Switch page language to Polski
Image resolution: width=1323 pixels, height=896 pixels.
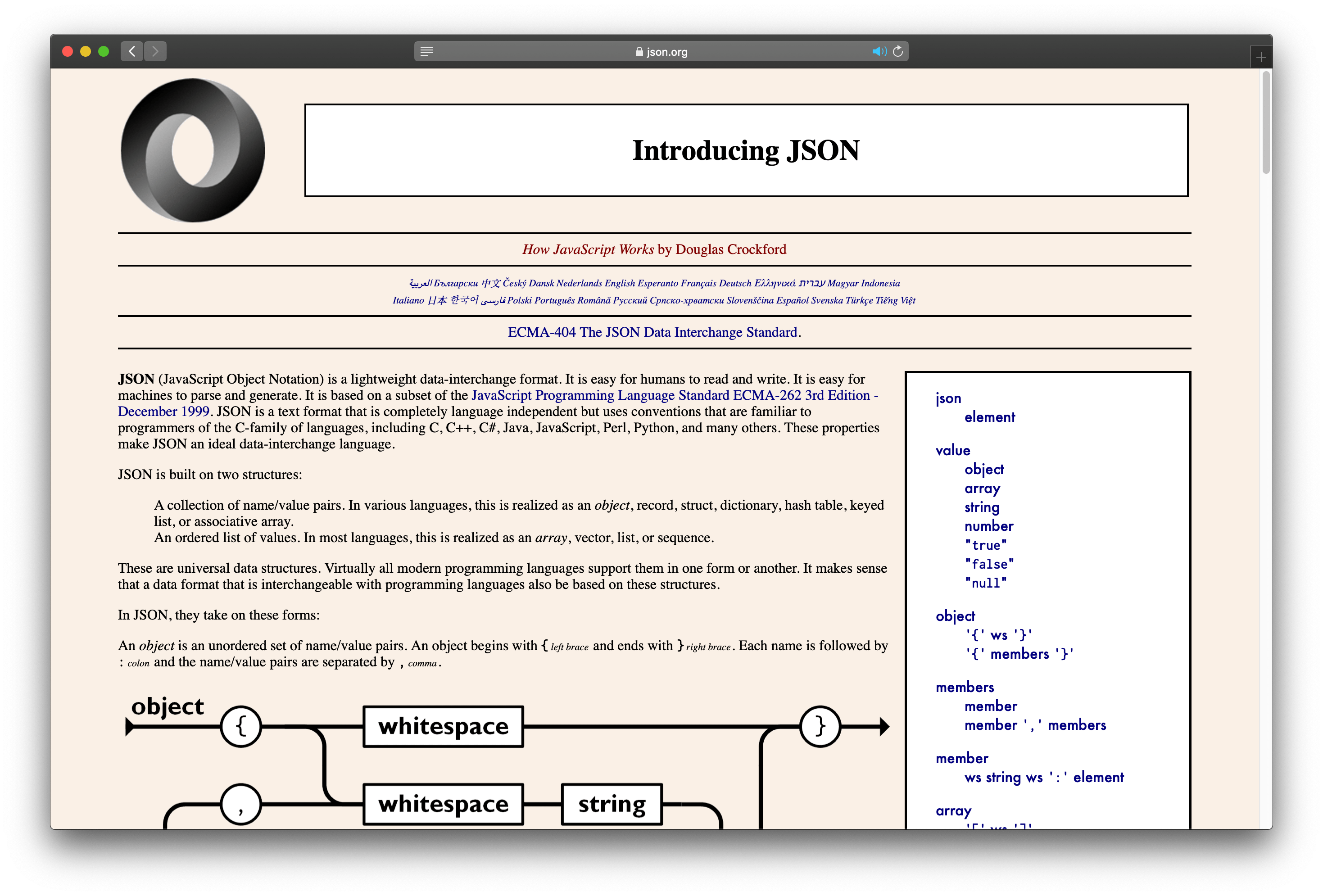coord(519,301)
